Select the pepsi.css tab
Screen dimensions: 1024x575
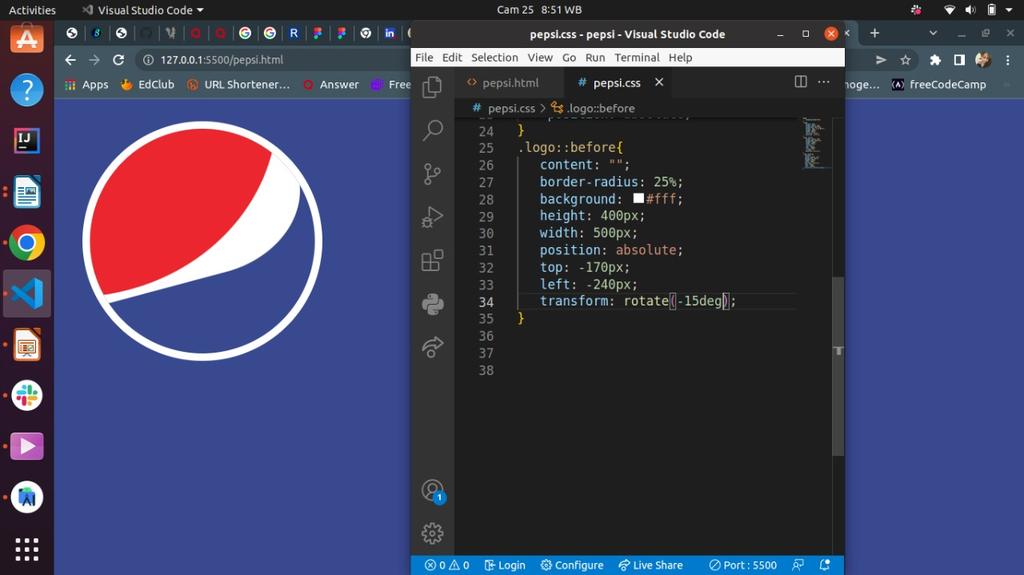point(616,83)
